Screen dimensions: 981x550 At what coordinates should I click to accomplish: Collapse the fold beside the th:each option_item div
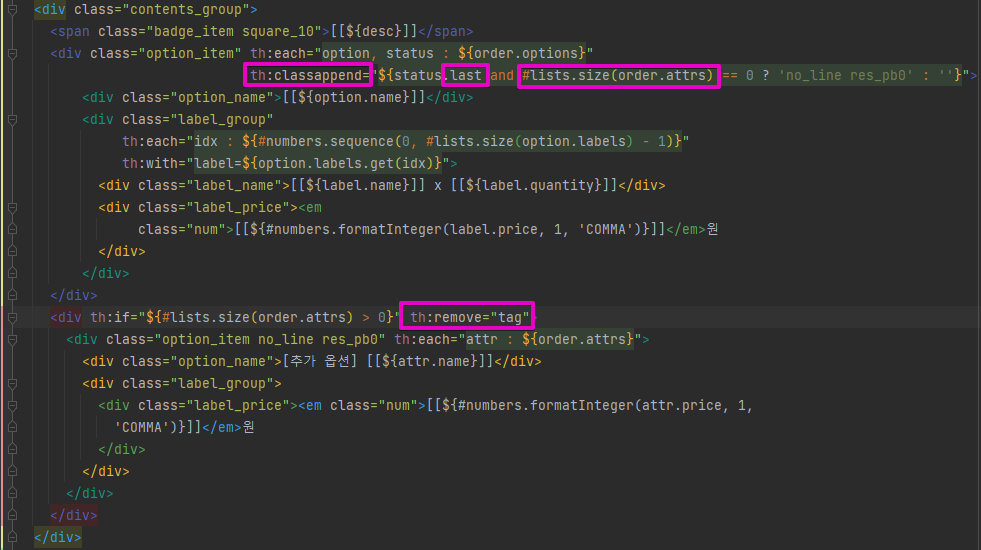[12, 54]
